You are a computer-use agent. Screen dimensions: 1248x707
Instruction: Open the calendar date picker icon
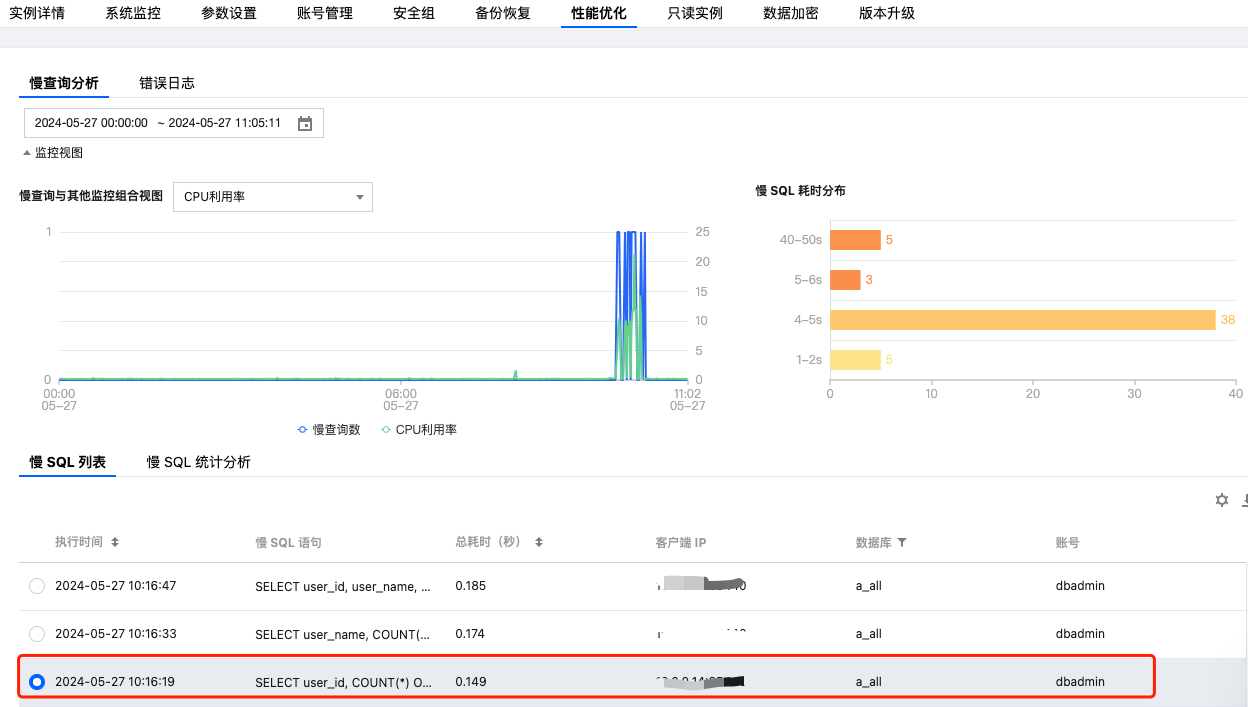pos(305,123)
